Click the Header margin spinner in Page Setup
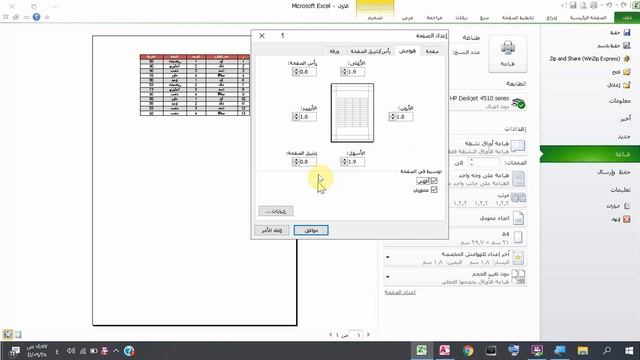The height and width of the screenshot is (360, 640). click(x=304, y=72)
